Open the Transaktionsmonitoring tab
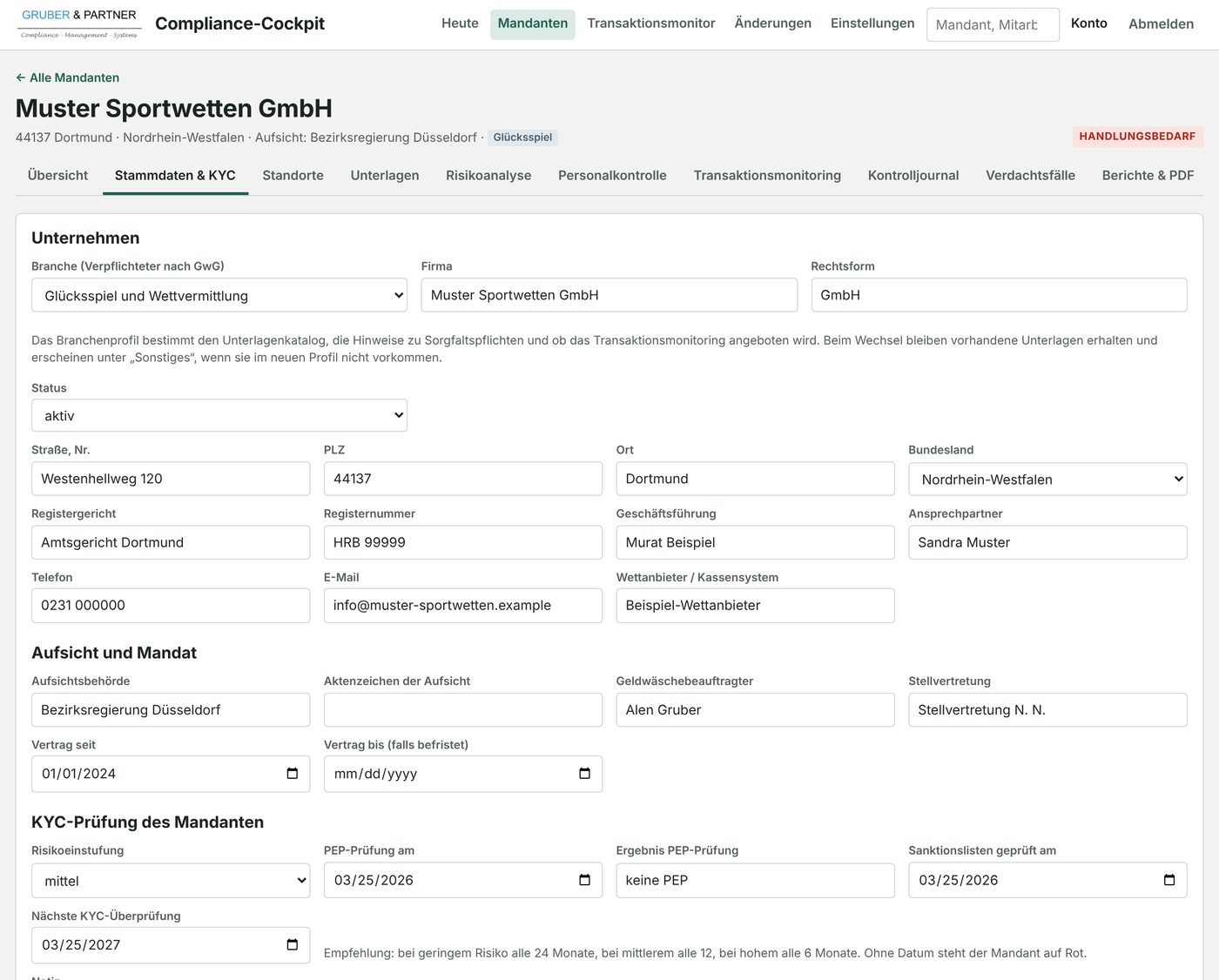This screenshot has width=1219, height=980. coord(767,175)
